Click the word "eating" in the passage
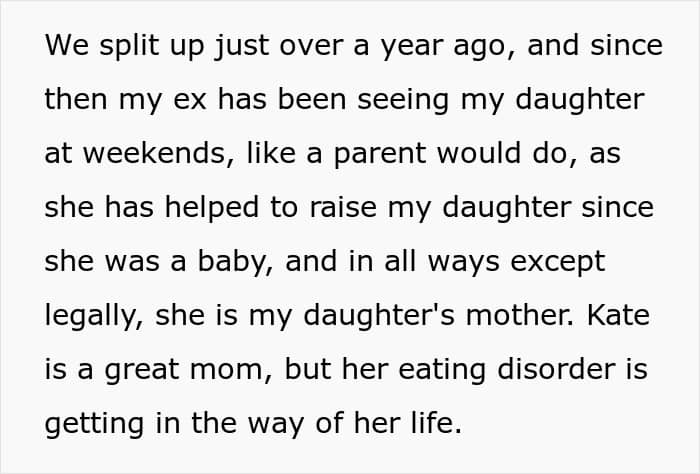 tap(398, 370)
